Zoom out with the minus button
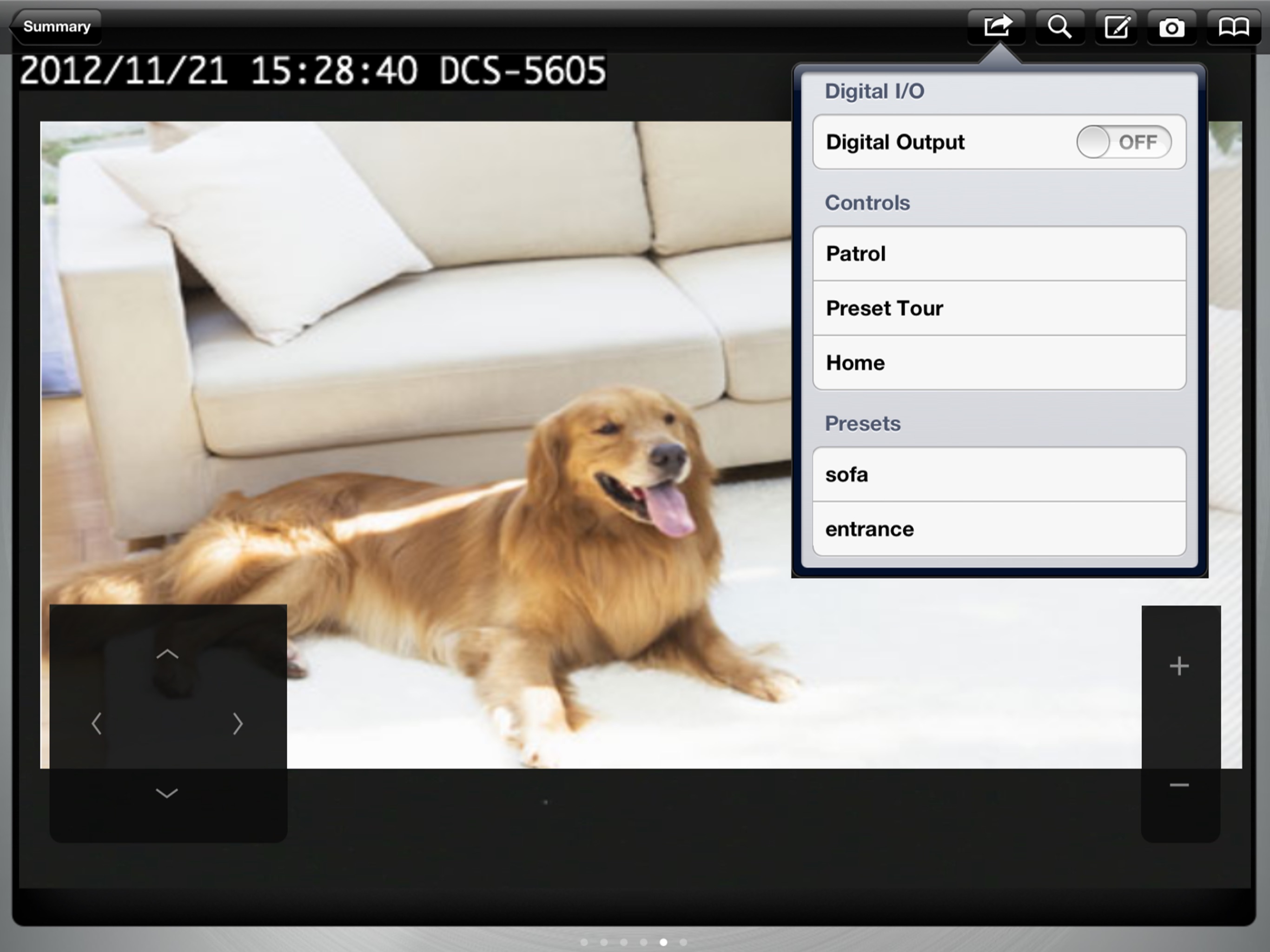This screenshot has width=1270, height=952. [x=1179, y=785]
